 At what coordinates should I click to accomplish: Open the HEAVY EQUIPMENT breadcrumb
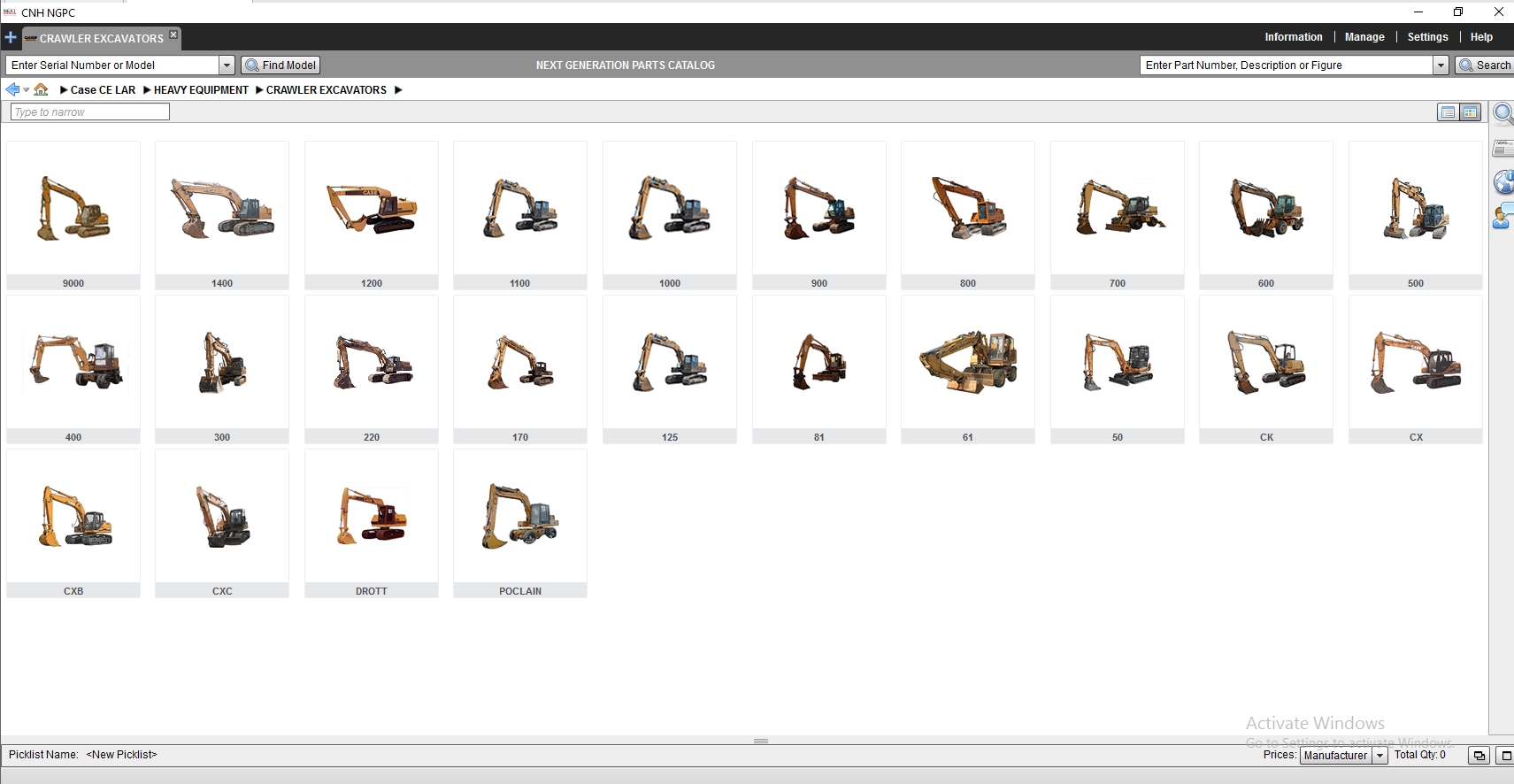tap(201, 90)
